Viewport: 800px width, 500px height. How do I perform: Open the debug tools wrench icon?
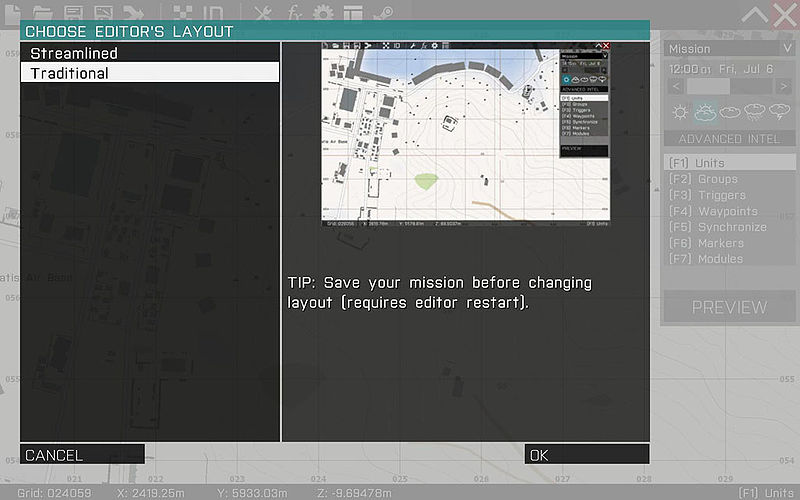(x=263, y=13)
